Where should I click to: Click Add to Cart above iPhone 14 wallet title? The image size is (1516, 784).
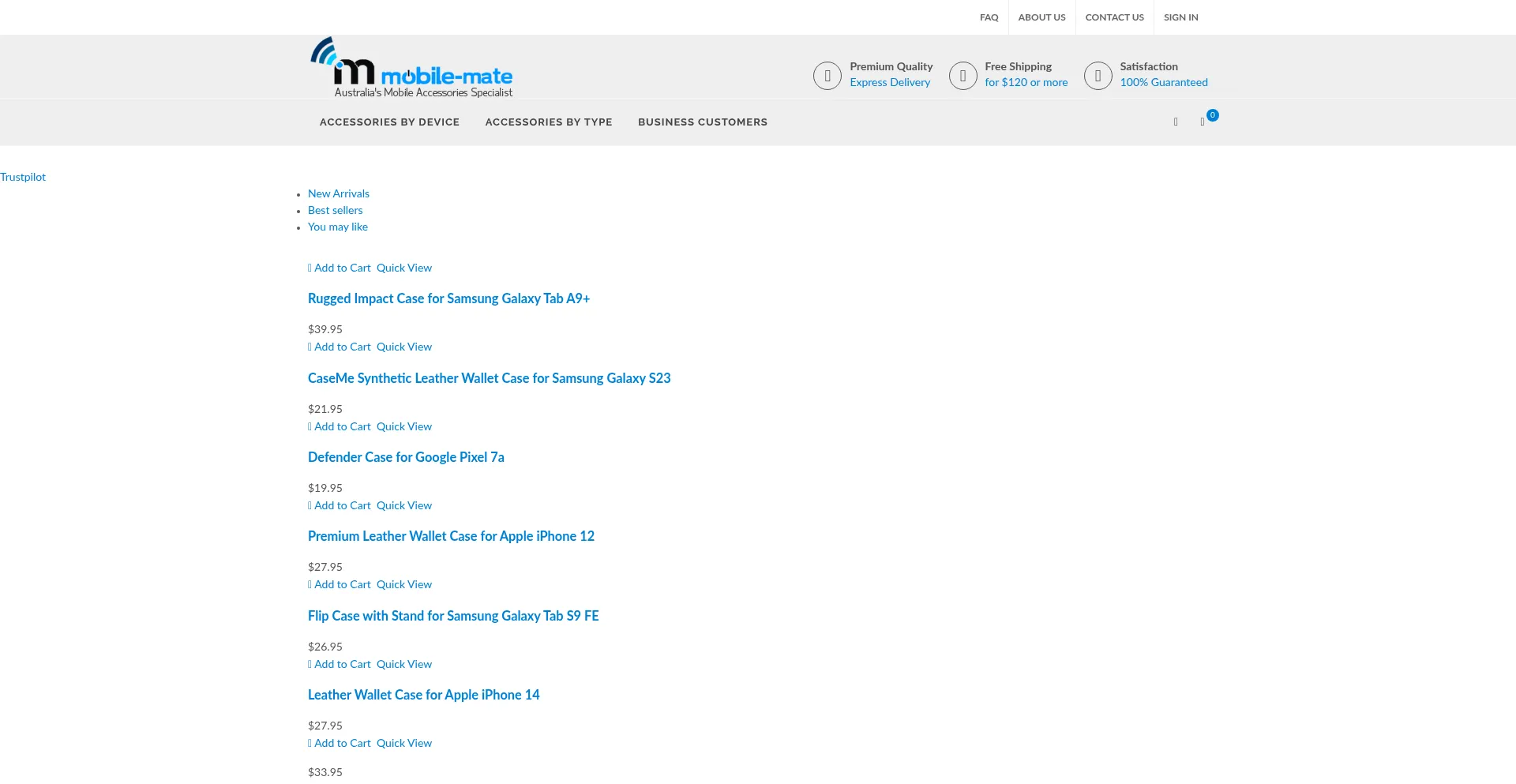(x=340, y=664)
